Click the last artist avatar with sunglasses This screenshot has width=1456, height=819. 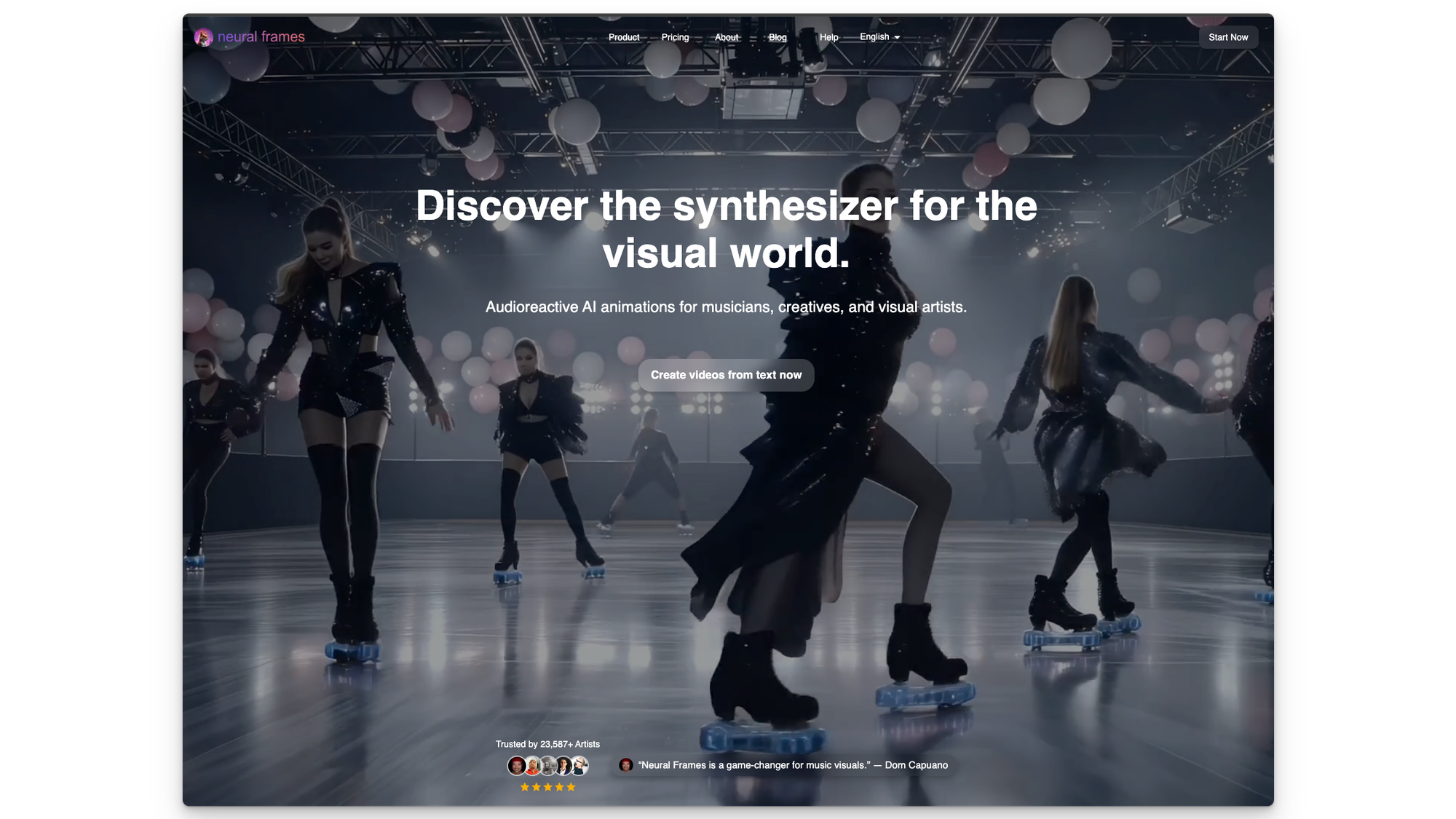[x=580, y=766]
